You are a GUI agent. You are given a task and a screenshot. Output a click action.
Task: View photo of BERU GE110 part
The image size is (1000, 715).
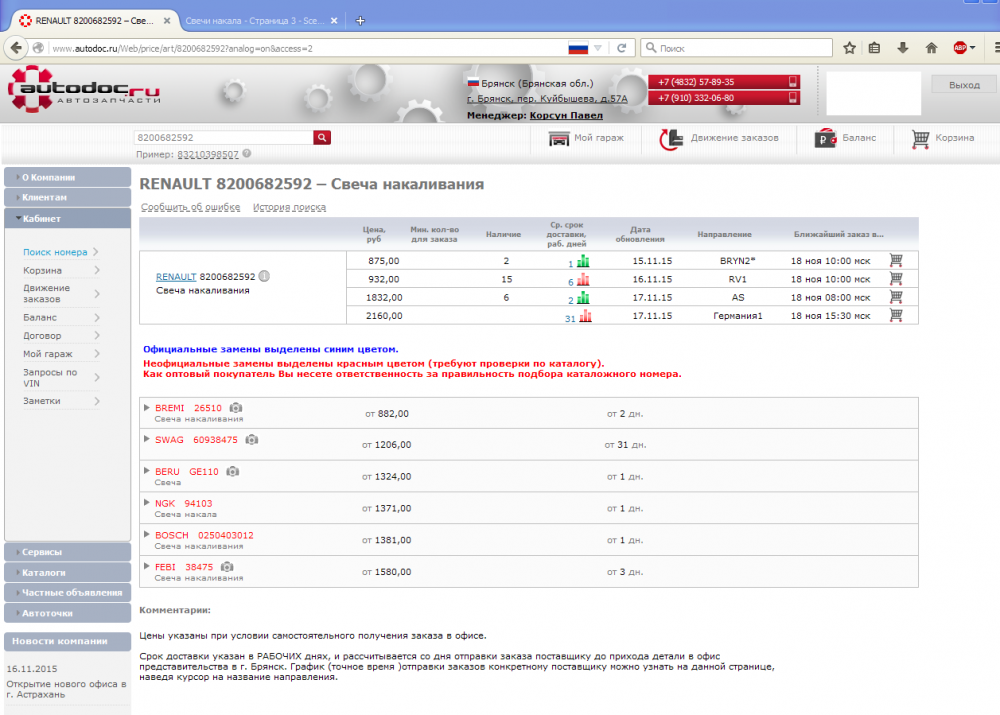[x=233, y=471]
